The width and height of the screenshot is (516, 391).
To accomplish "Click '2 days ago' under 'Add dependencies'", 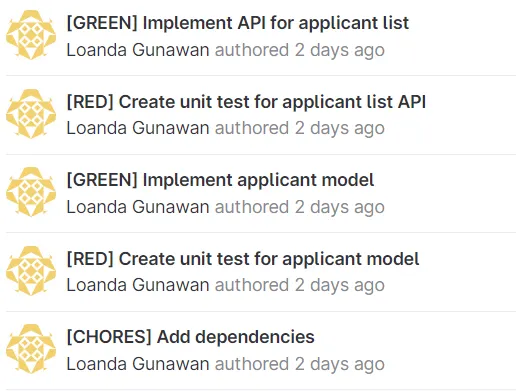I will pyautogui.click(x=340, y=365).
